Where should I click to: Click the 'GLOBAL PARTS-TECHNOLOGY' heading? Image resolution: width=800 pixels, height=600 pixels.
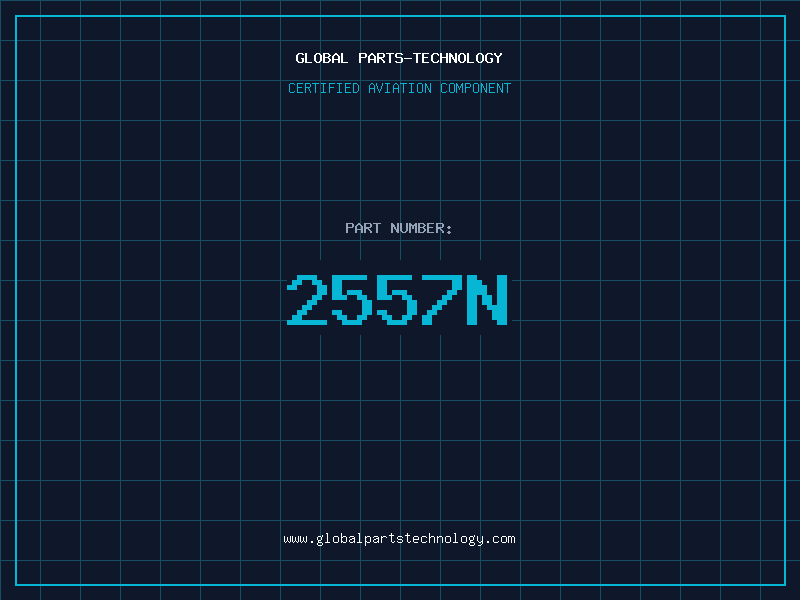(x=399, y=58)
